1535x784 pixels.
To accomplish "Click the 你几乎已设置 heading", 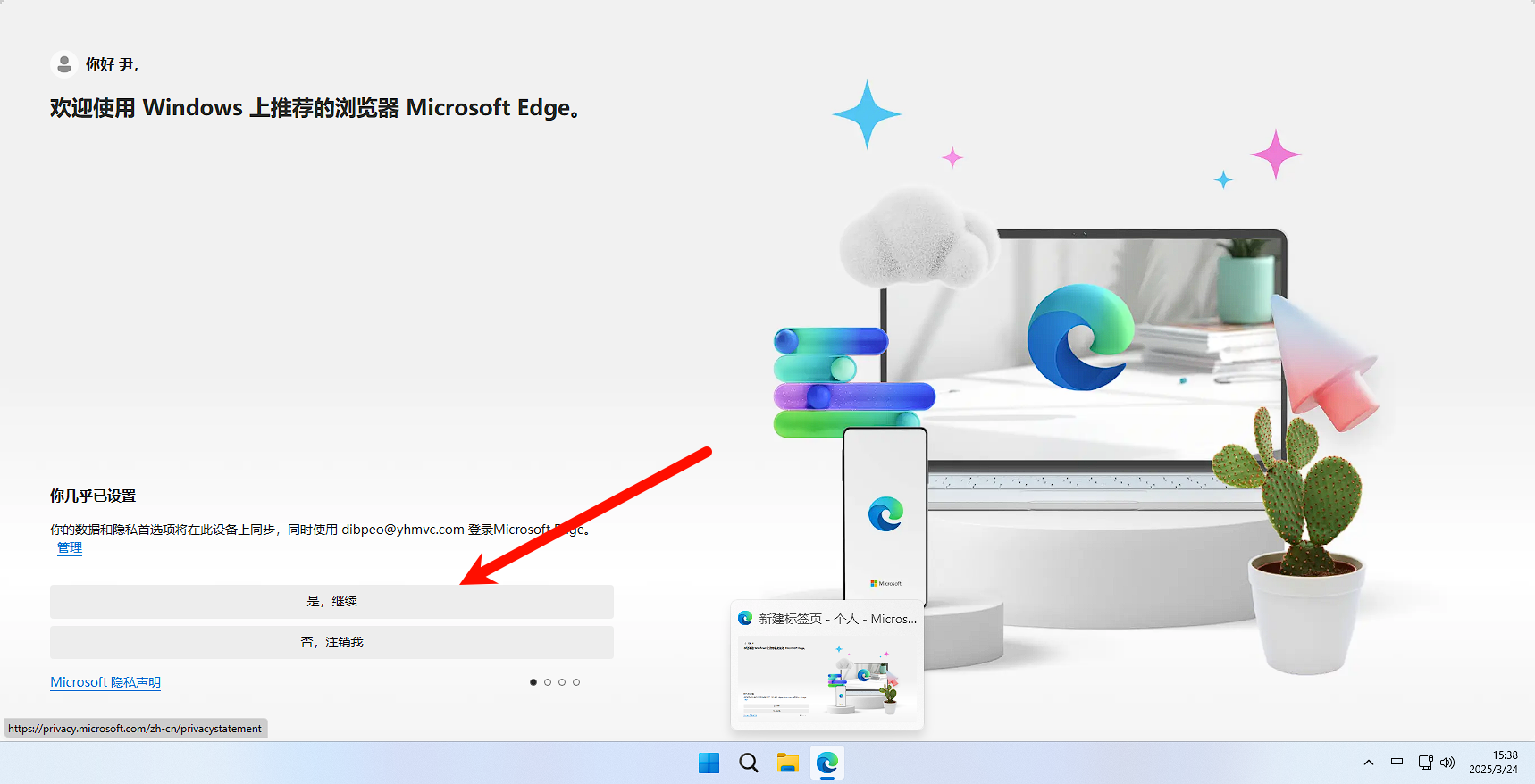I will pyautogui.click(x=93, y=496).
